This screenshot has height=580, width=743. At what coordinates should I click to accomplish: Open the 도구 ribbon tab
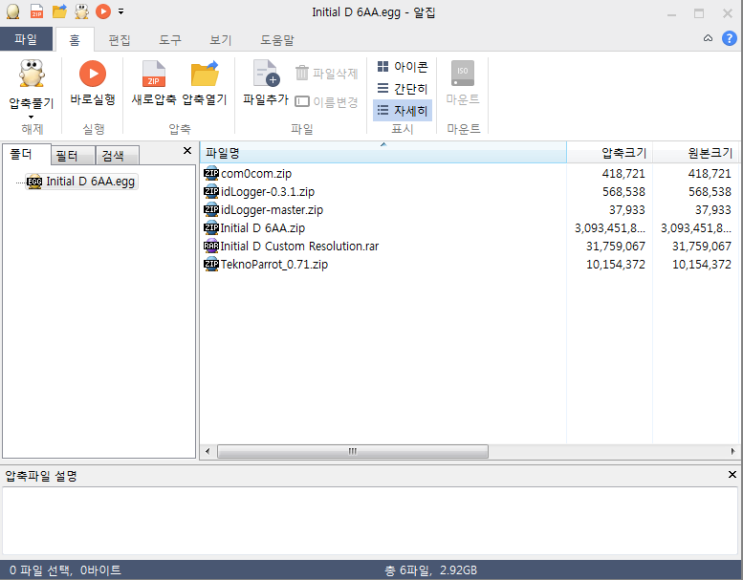coord(170,40)
